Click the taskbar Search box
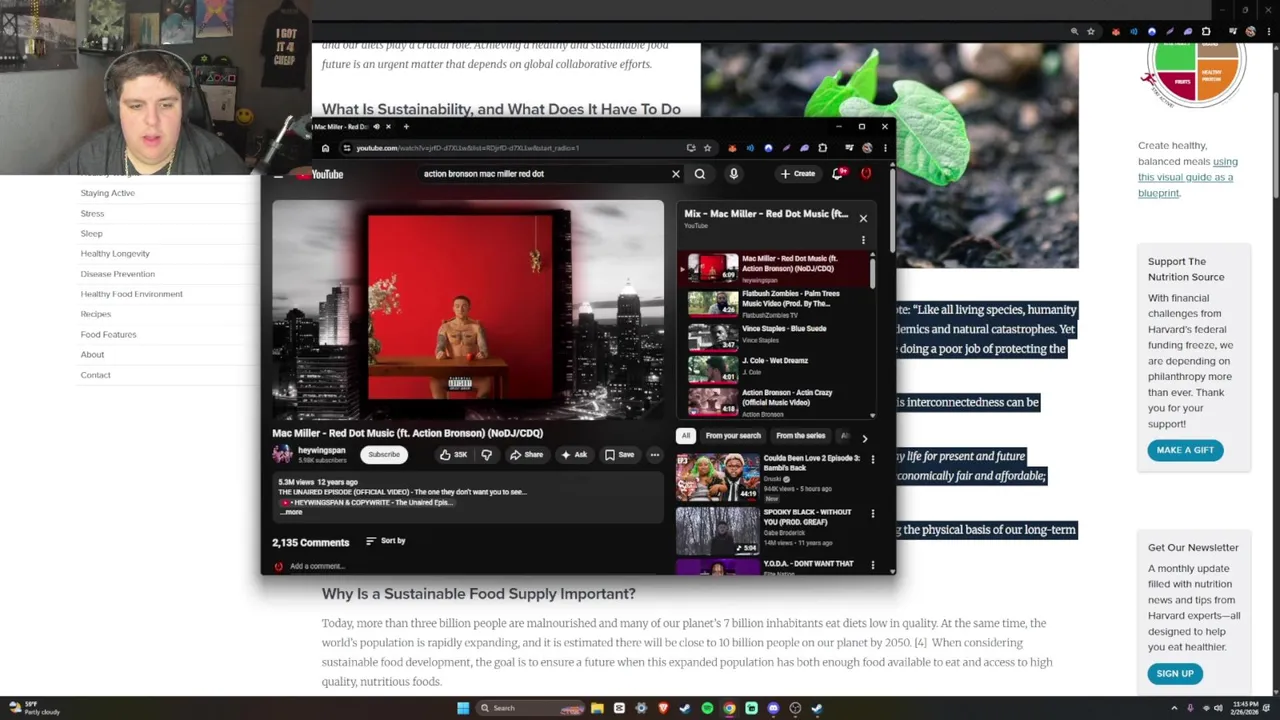Screen dimensions: 1280x720 (x=530, y=708)
